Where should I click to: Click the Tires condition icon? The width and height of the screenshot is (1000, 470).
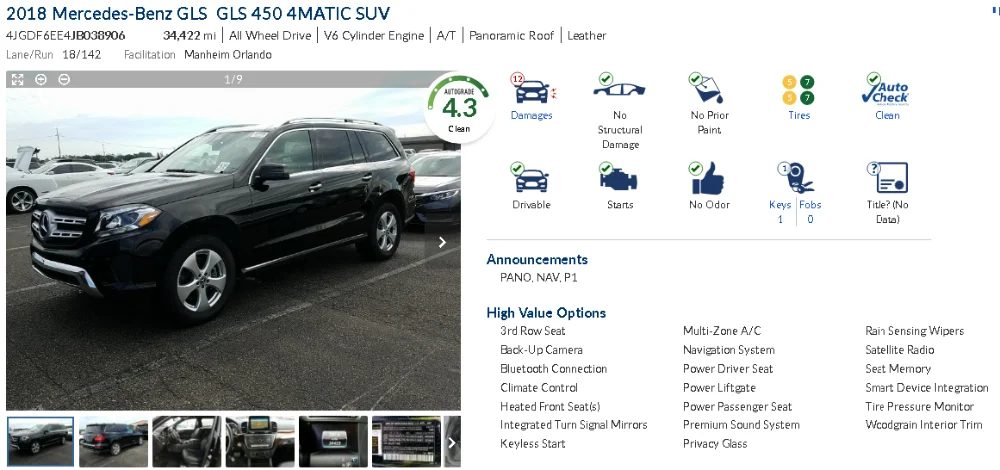(x=798, y=90)
